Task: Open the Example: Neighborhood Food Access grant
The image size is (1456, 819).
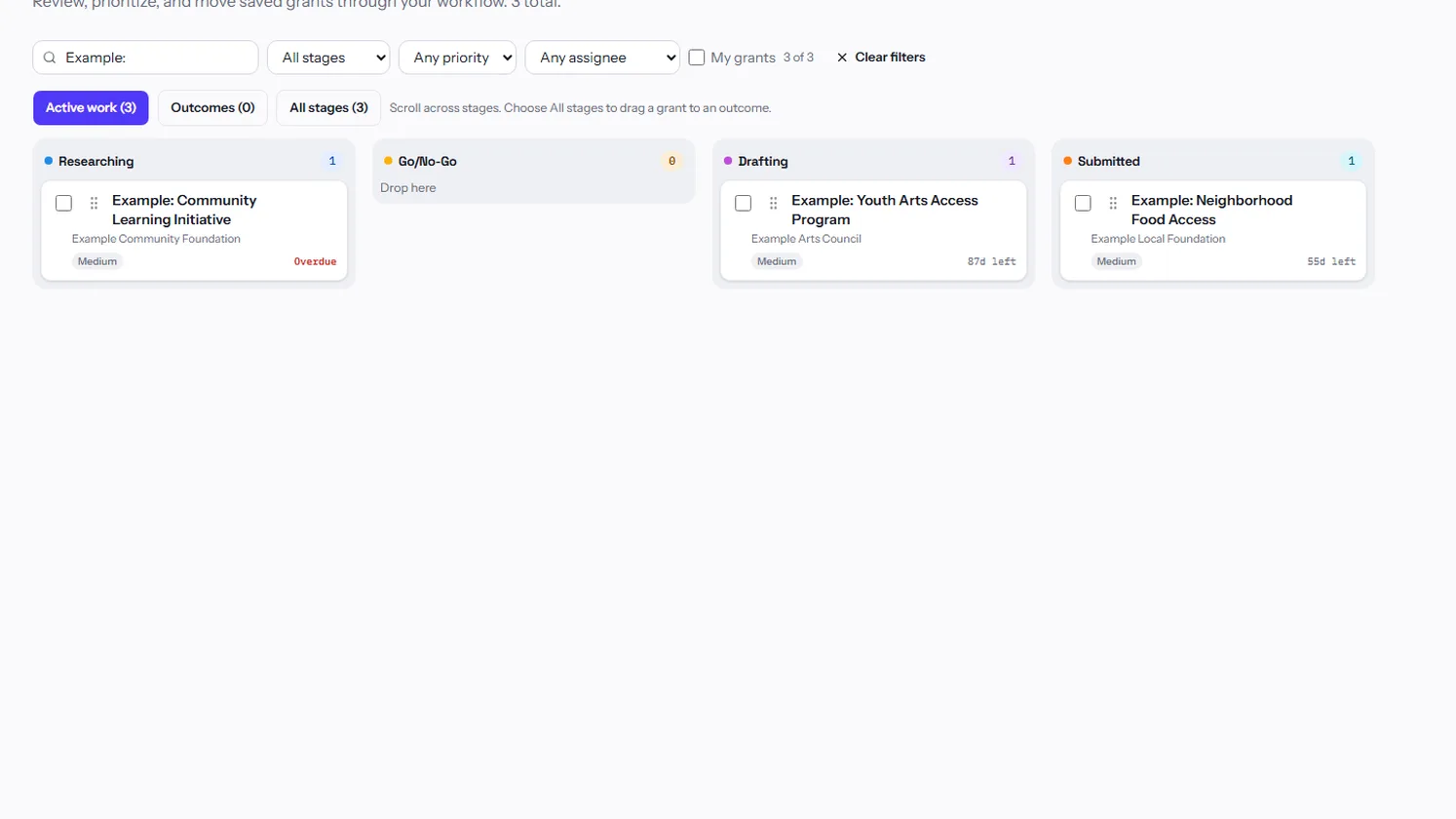Action: point(1211,210)
